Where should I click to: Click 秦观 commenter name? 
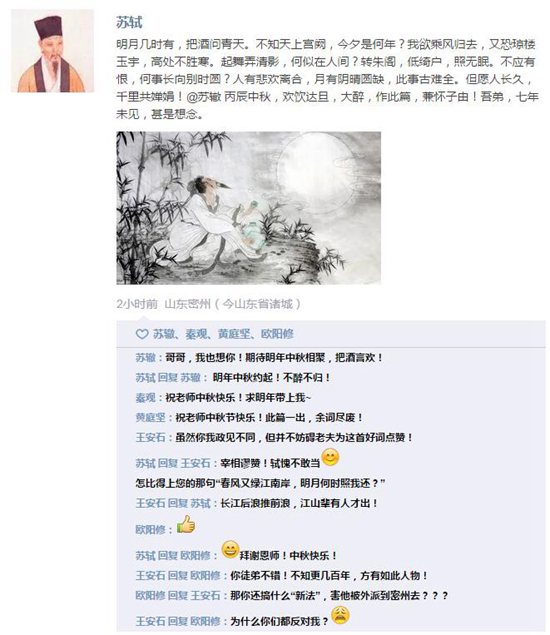145,398
